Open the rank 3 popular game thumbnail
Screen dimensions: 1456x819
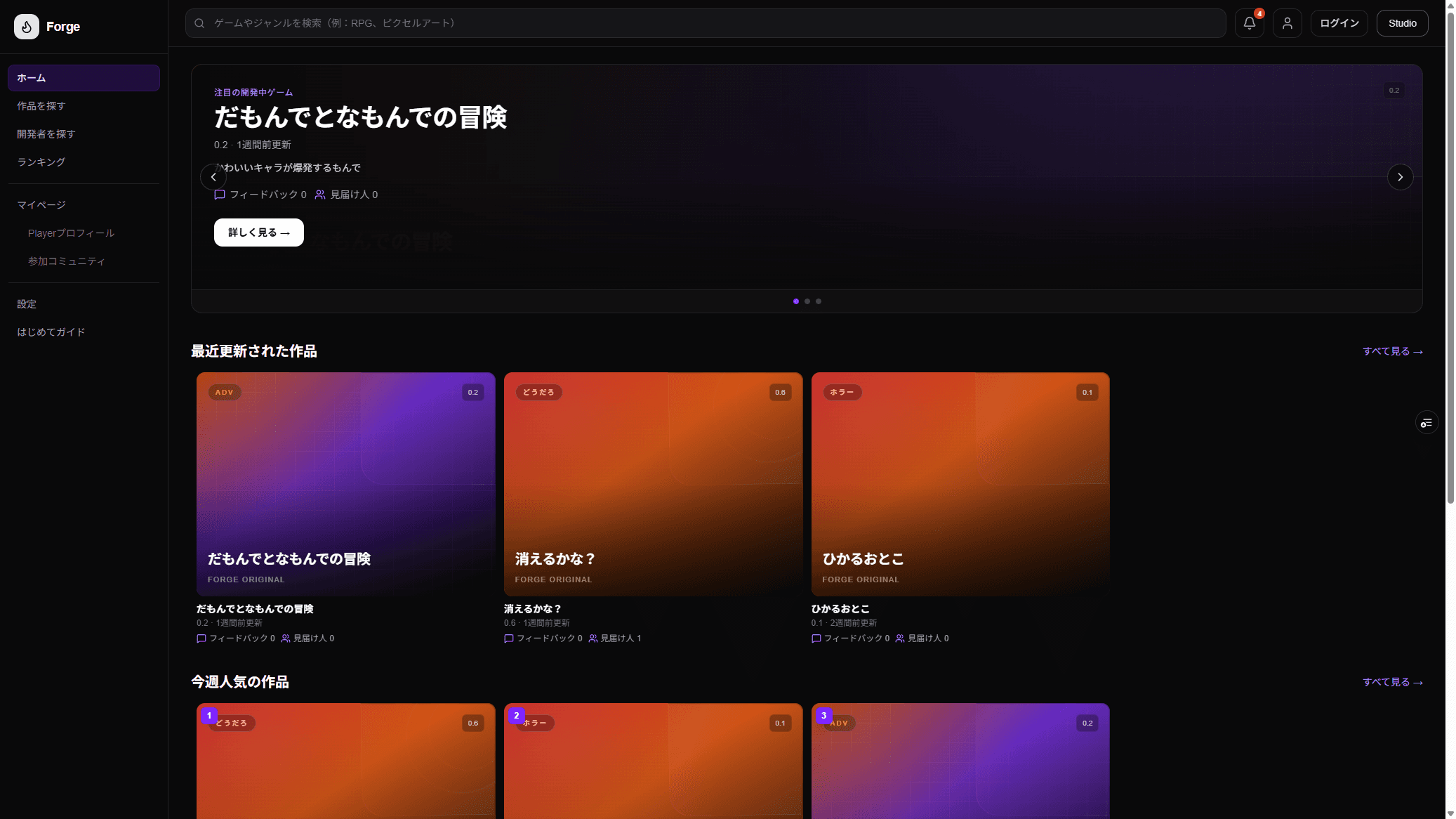[x=960, y=761]
